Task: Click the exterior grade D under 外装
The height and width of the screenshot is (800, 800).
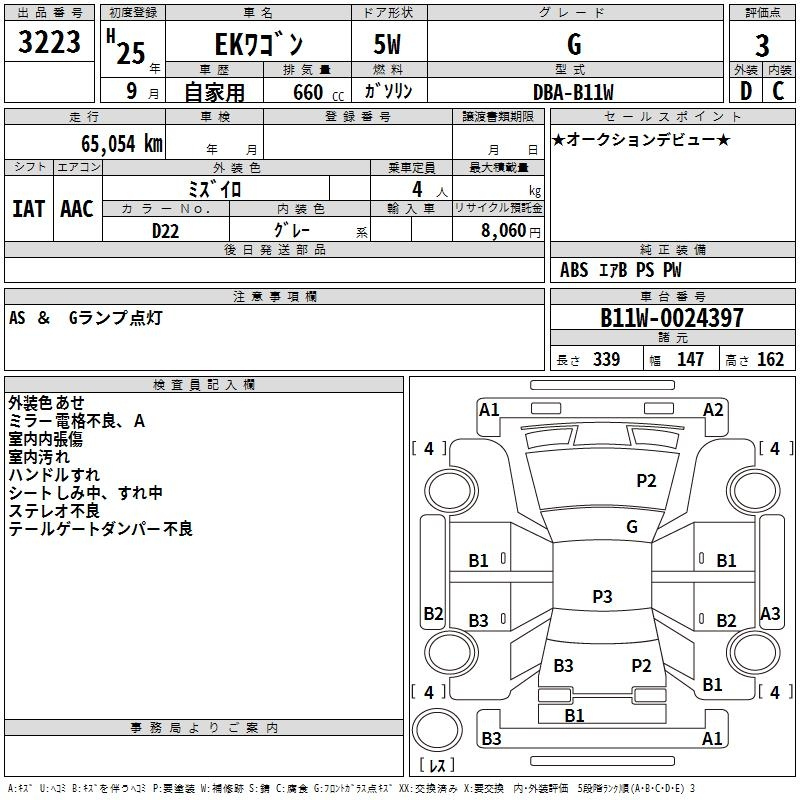Action: (x=745, y=90)
